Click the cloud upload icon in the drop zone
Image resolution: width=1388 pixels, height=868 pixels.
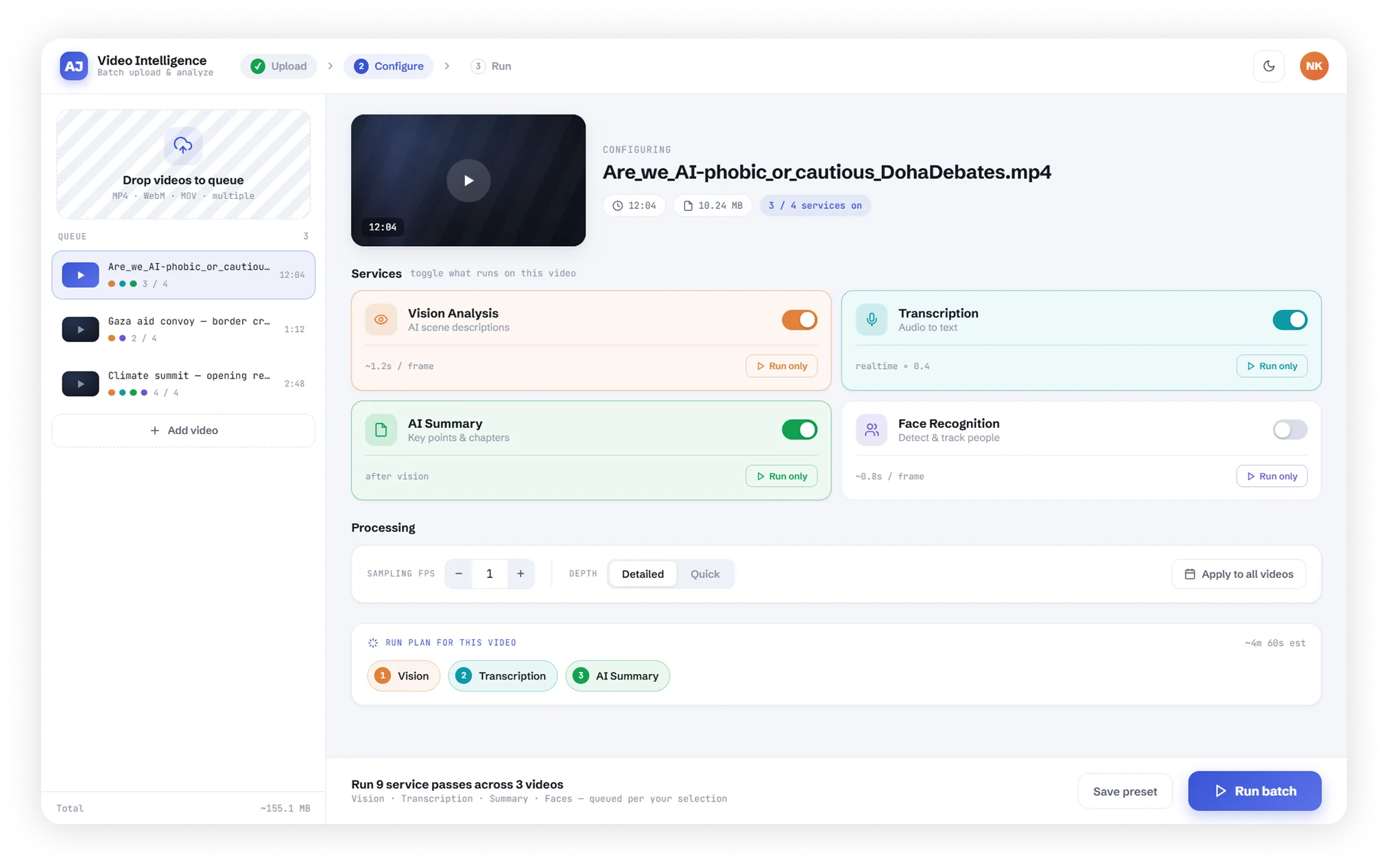(182, 145)
